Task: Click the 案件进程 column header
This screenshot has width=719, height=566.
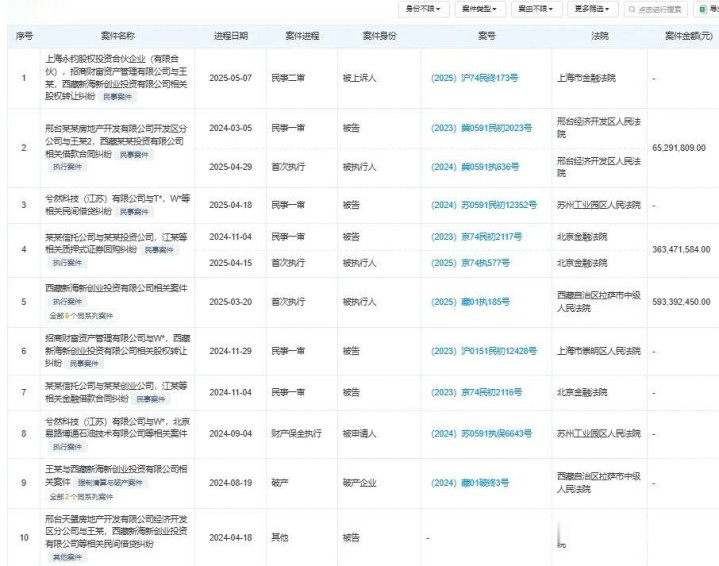Action: coord(302,36)
